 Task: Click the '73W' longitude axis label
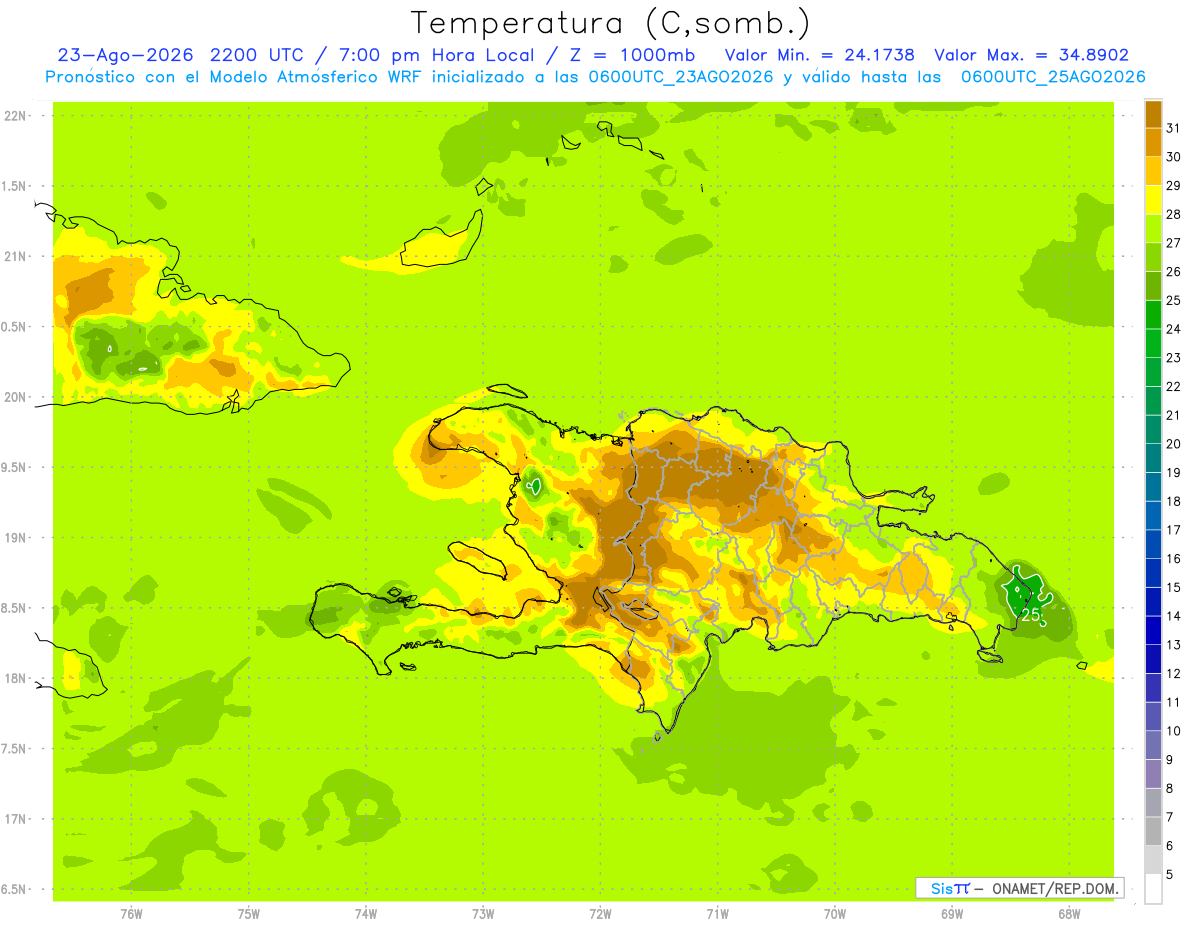click(x=483, y=914)
